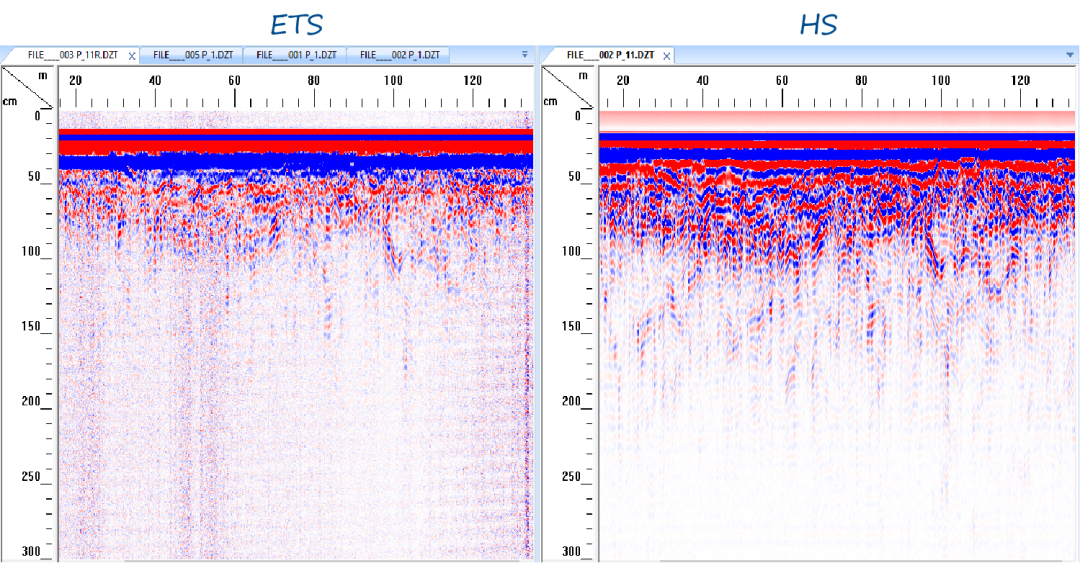Switch to the FILE___001 P_1.DZT tab

pyautogui.click(x=295, y=55)
